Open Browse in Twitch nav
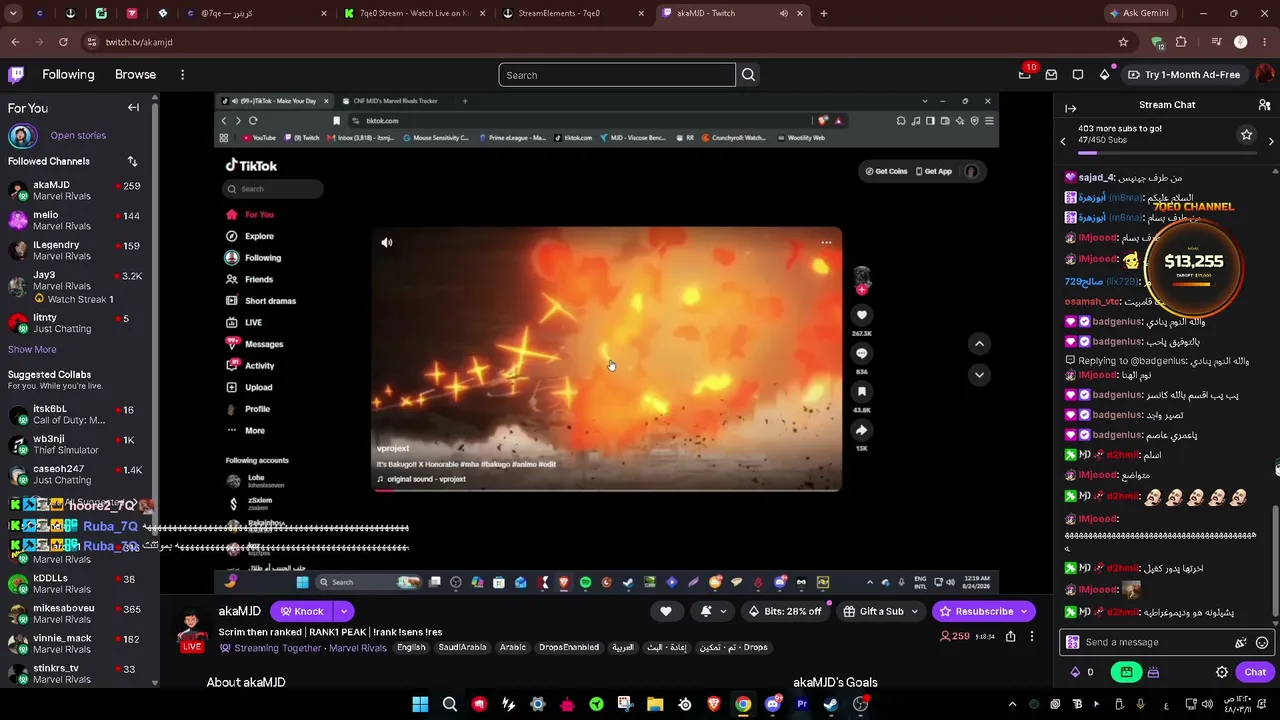The height and width of the screenshot is (720, 1280). tap(135, 75)
